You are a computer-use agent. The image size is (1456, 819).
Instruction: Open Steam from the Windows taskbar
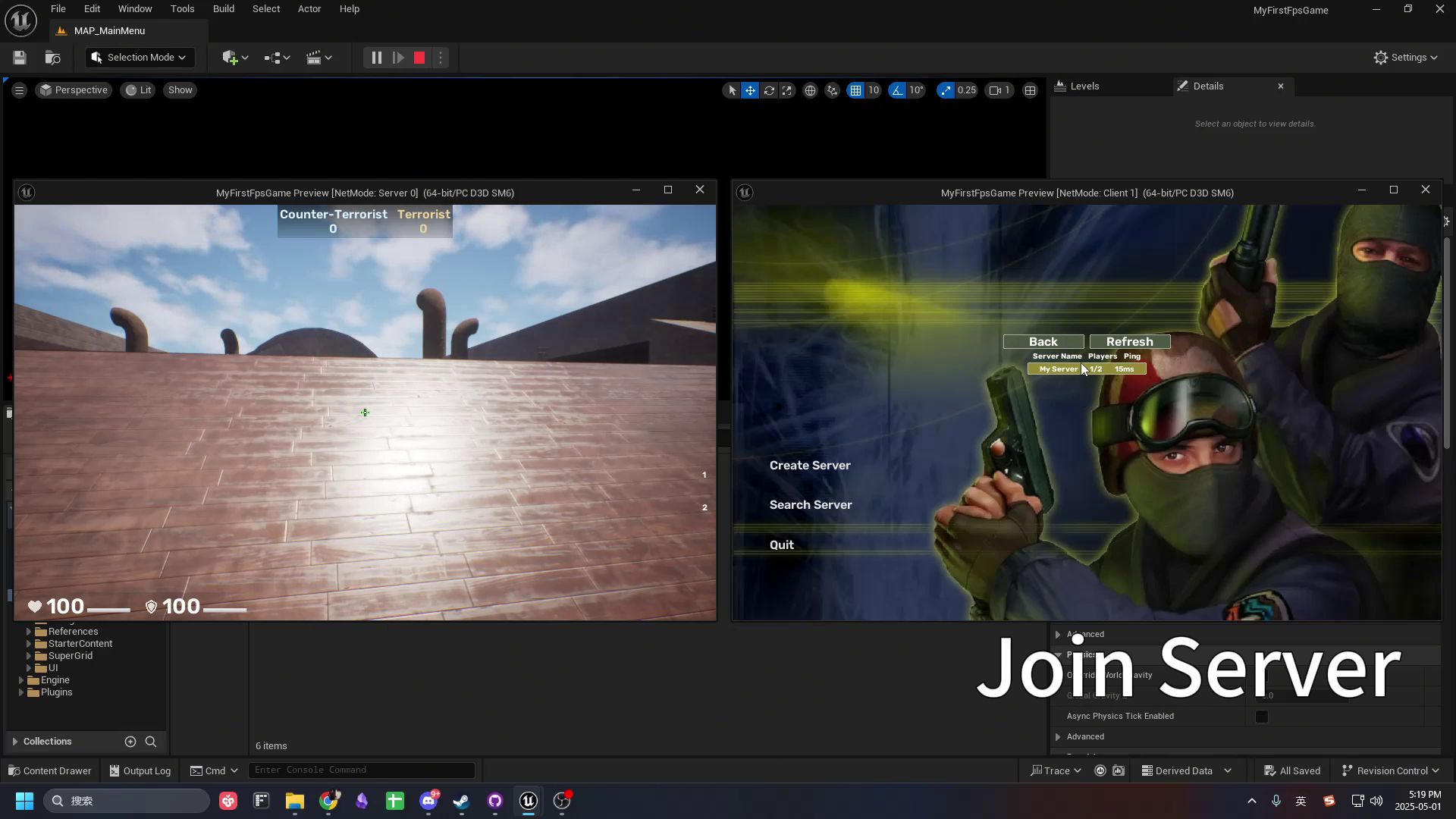[x=461, y=801]
